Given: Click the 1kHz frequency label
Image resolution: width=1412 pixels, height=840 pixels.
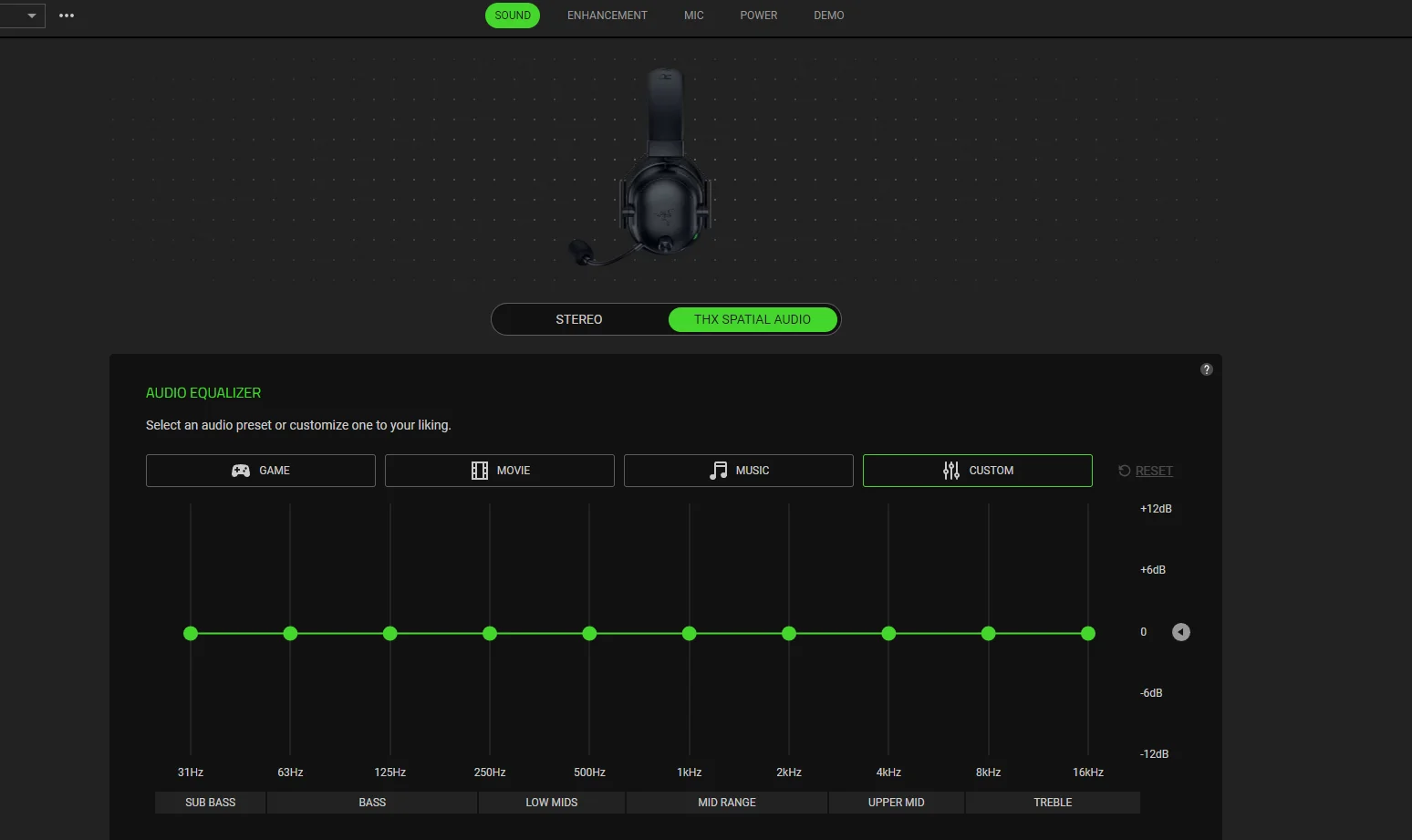Looking at the screenshot, I should [x=690, y=773].
